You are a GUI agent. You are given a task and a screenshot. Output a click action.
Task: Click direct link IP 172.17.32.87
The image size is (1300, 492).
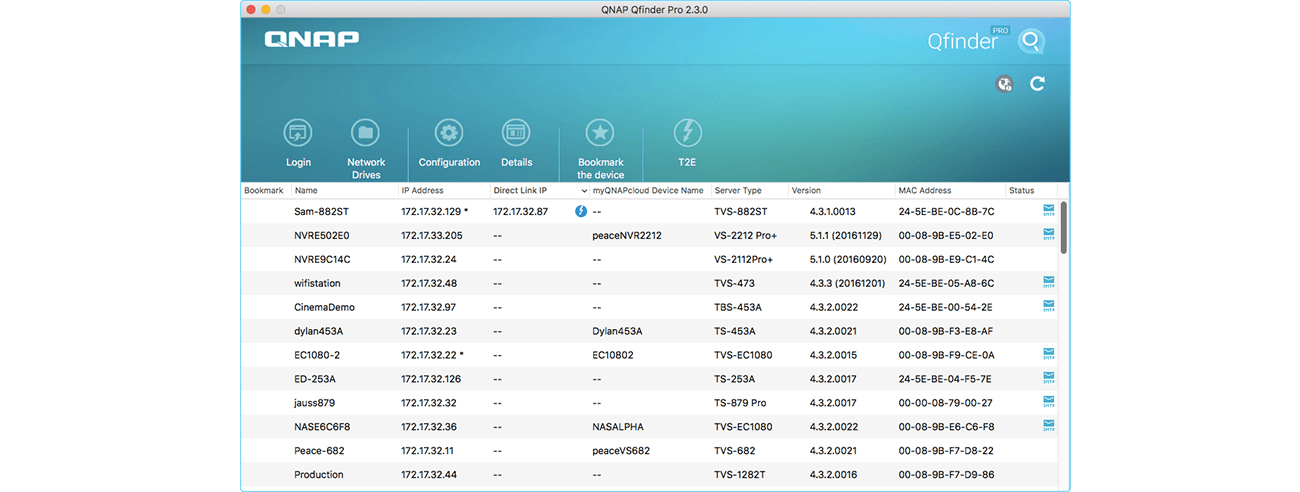[x=520, y=211]
